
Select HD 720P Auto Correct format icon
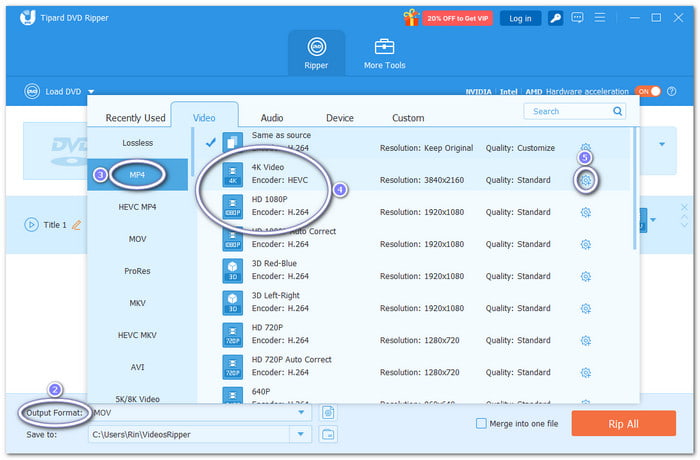(x=233, y=367)
